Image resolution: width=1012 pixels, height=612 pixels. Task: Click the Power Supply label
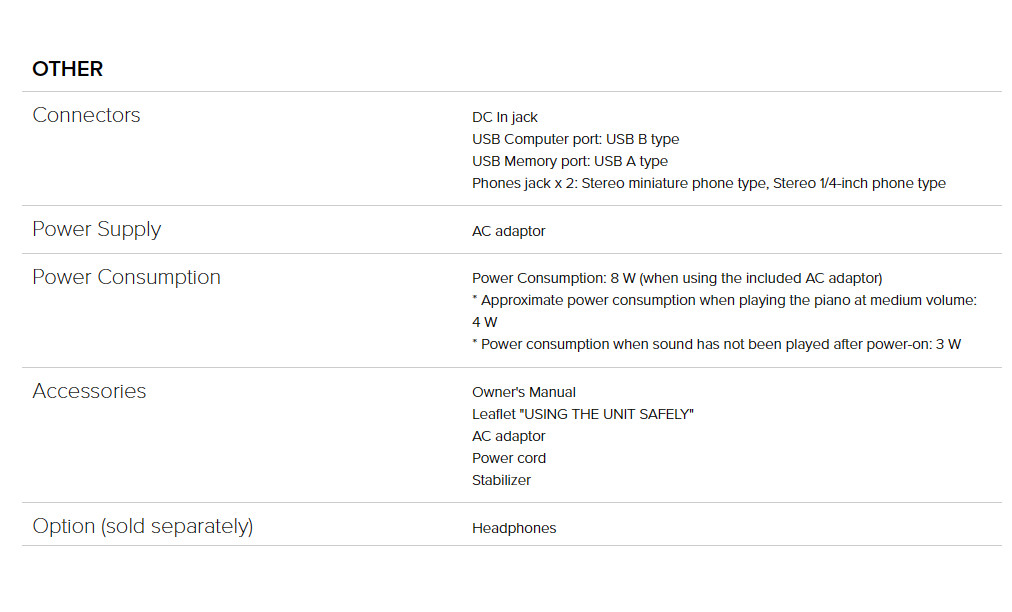pos(97,229)
